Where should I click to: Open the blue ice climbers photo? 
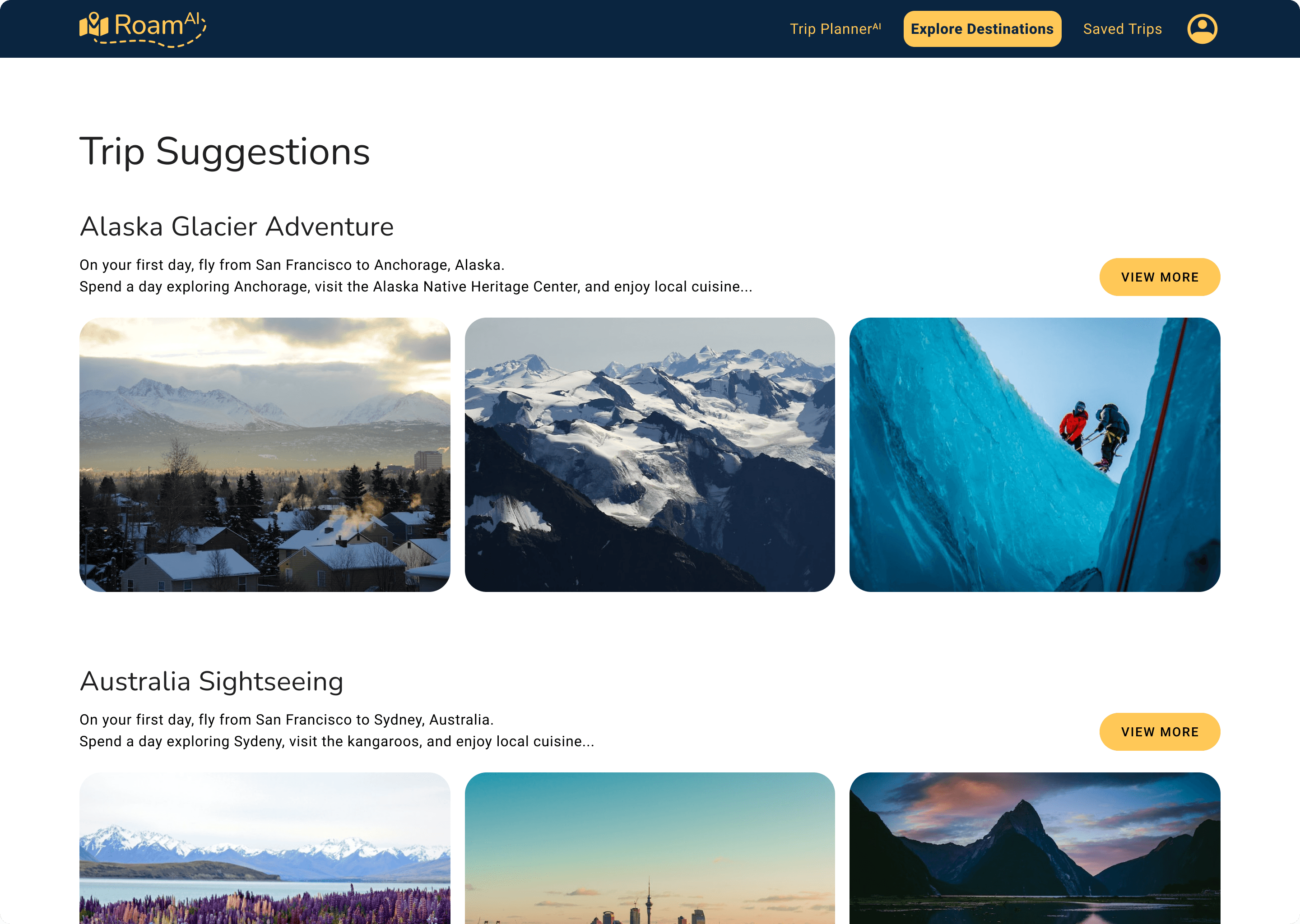coord(1035,455)
